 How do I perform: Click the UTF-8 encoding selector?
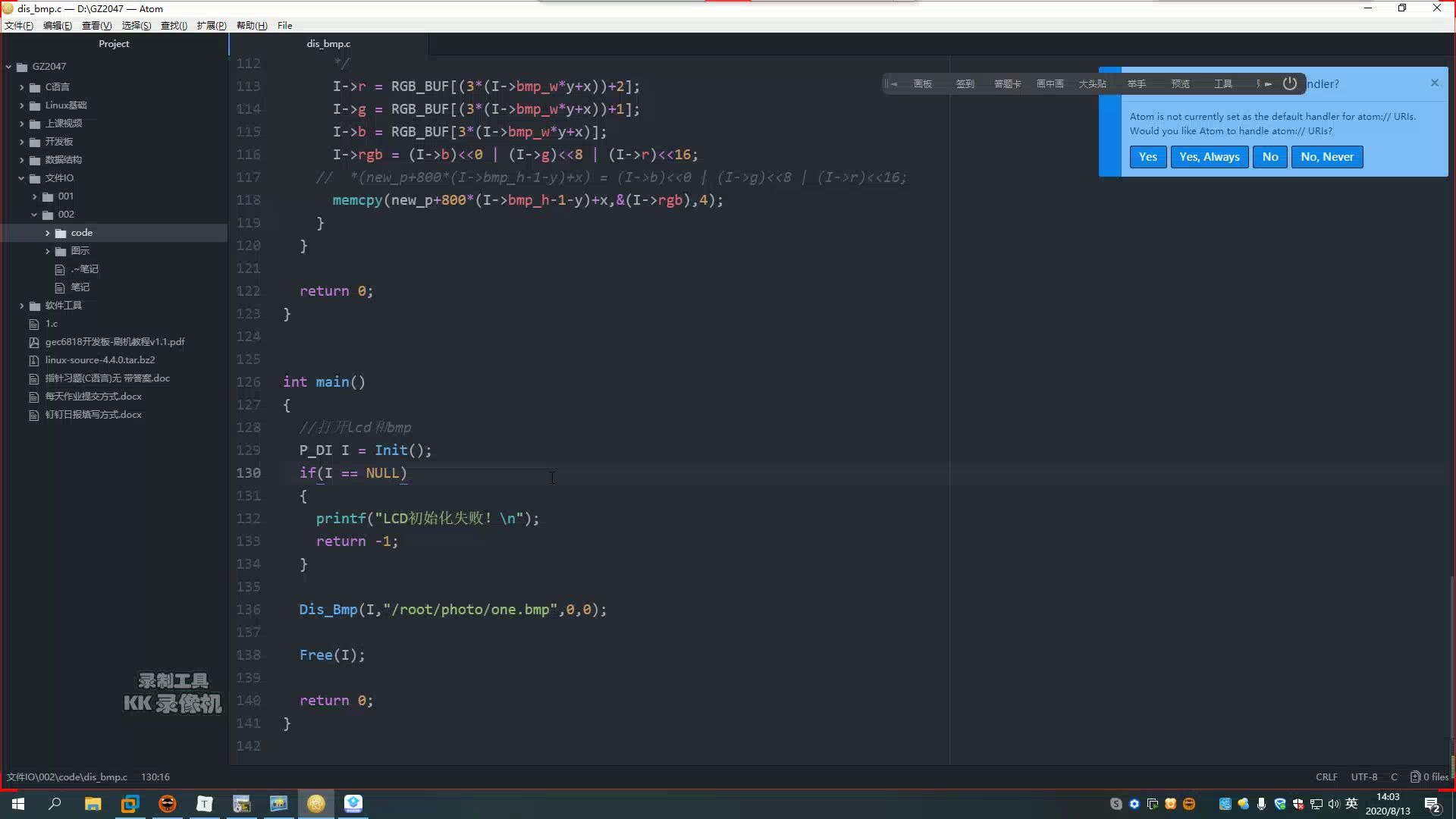(x=1363, y=777)
